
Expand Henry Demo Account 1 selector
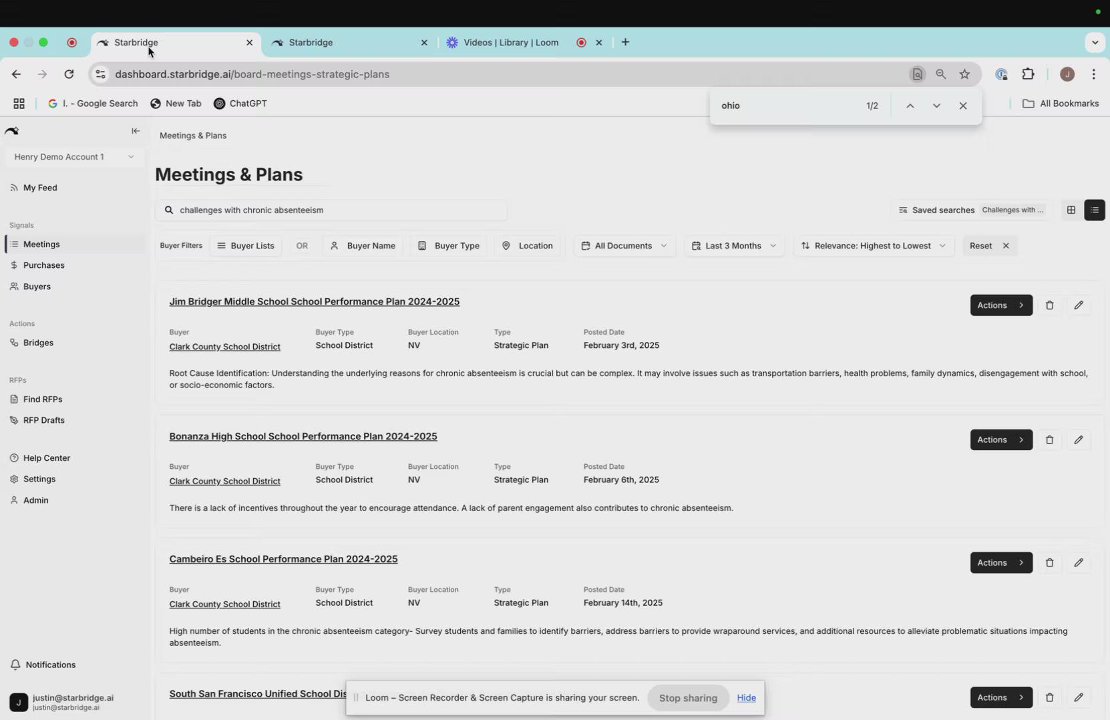coord(74,157)
